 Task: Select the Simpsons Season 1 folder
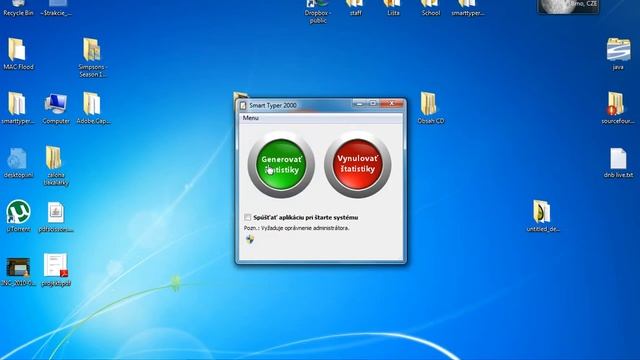[93, 58]
